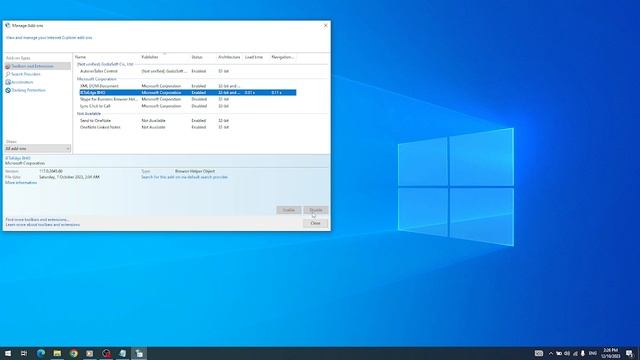The height and width of the screenshot is (360, 640).
Task: Click the Microsoft Corporation group header
Action: pyautogui.click(x=97, y=79)
